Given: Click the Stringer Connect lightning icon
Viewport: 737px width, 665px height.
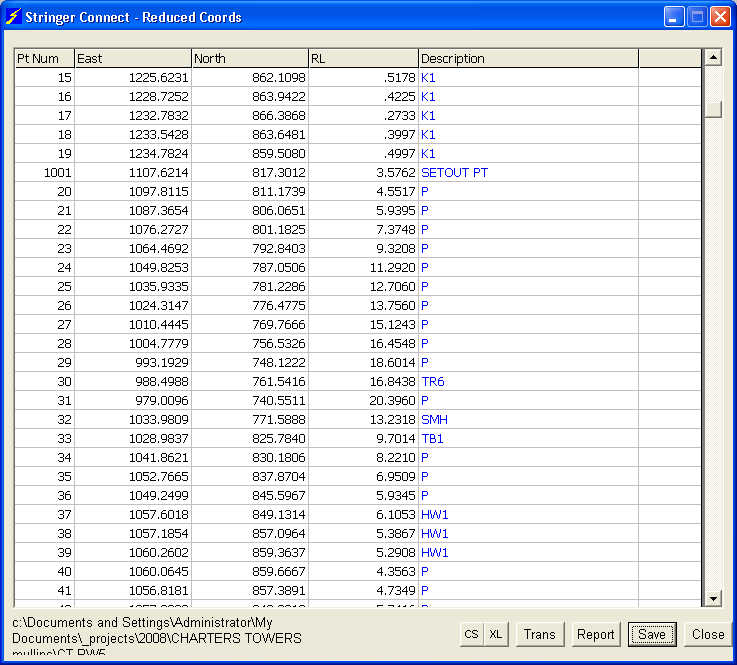Looking at the screenshot, I should pos(14,16).
